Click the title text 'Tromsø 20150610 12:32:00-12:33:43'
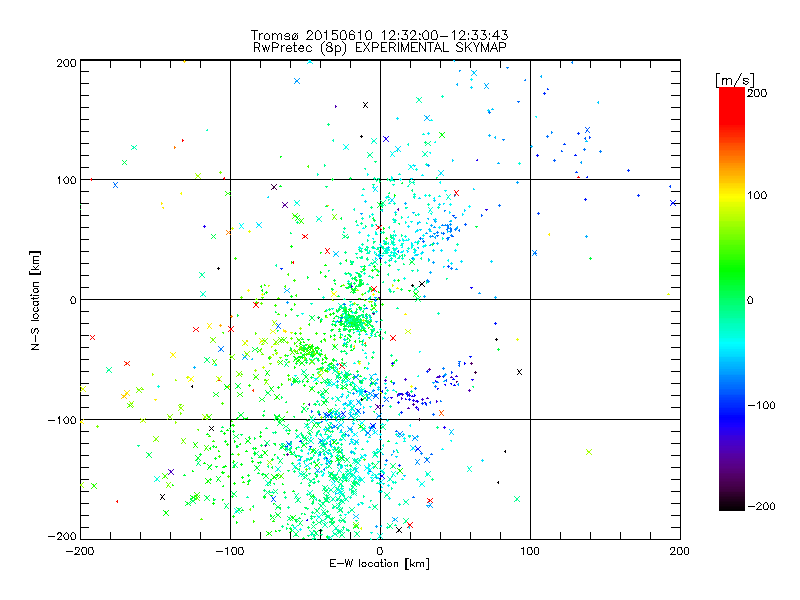 click(x=379, y=35)
